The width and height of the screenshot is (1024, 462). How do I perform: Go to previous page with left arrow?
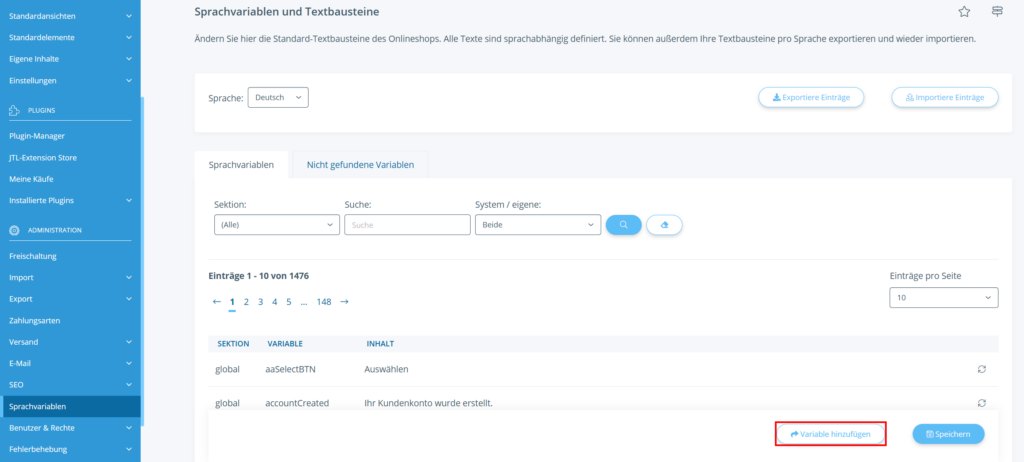click(217, 301)
